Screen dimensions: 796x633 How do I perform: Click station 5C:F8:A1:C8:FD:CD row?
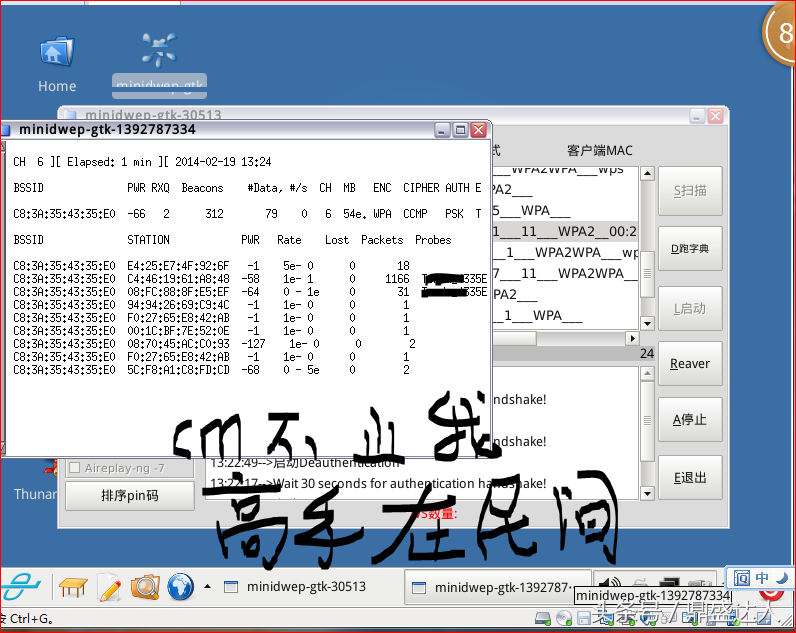tap(211, 370)
